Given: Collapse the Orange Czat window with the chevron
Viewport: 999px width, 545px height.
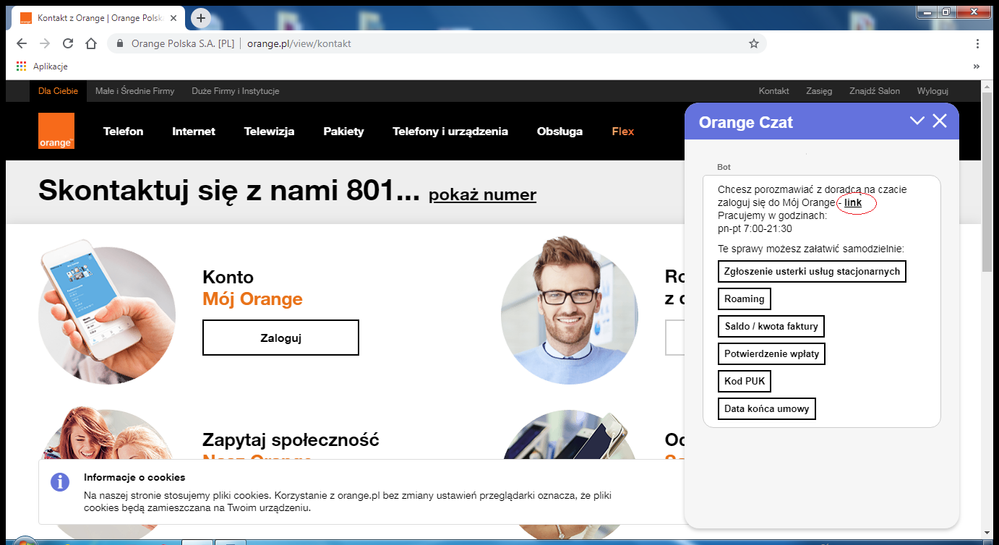Looking at the screenshot, I should tap(917, 120).
